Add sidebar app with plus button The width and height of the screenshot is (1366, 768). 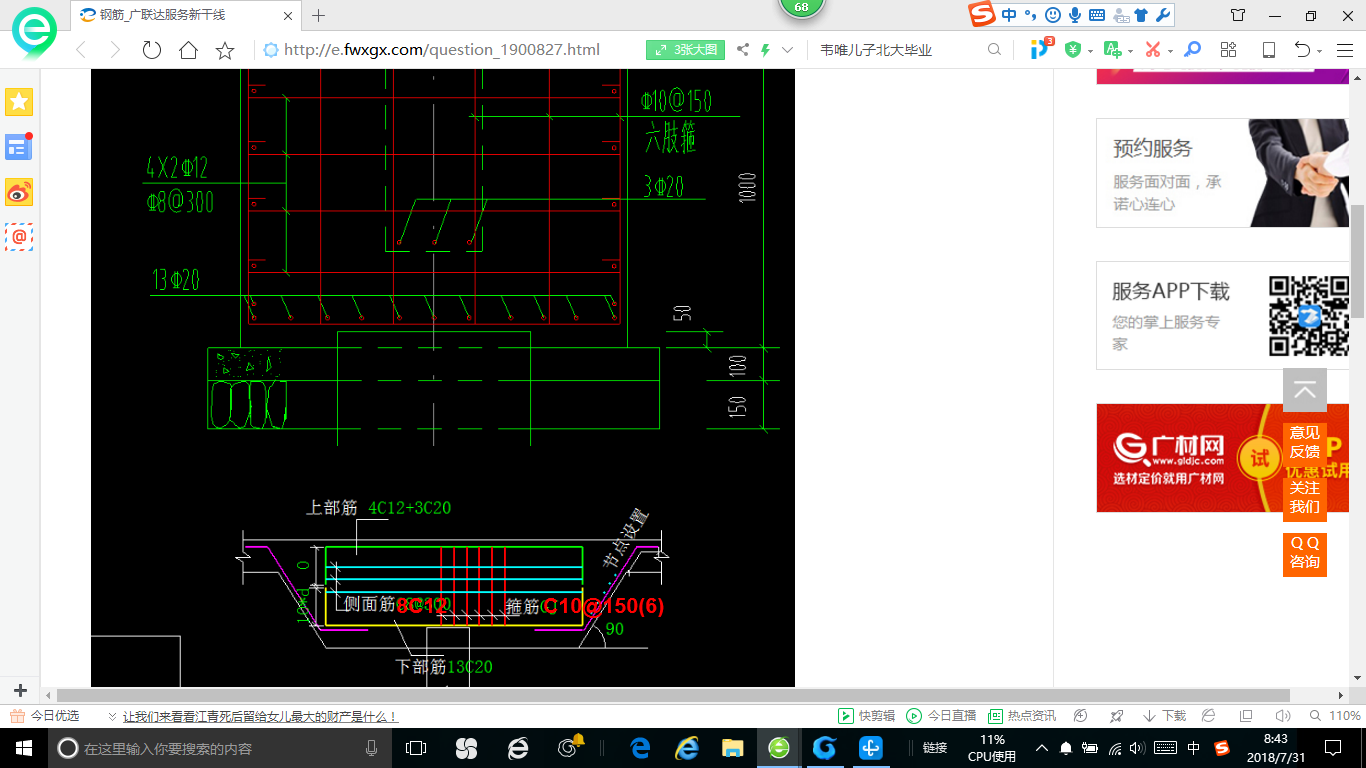pos(20,690)
